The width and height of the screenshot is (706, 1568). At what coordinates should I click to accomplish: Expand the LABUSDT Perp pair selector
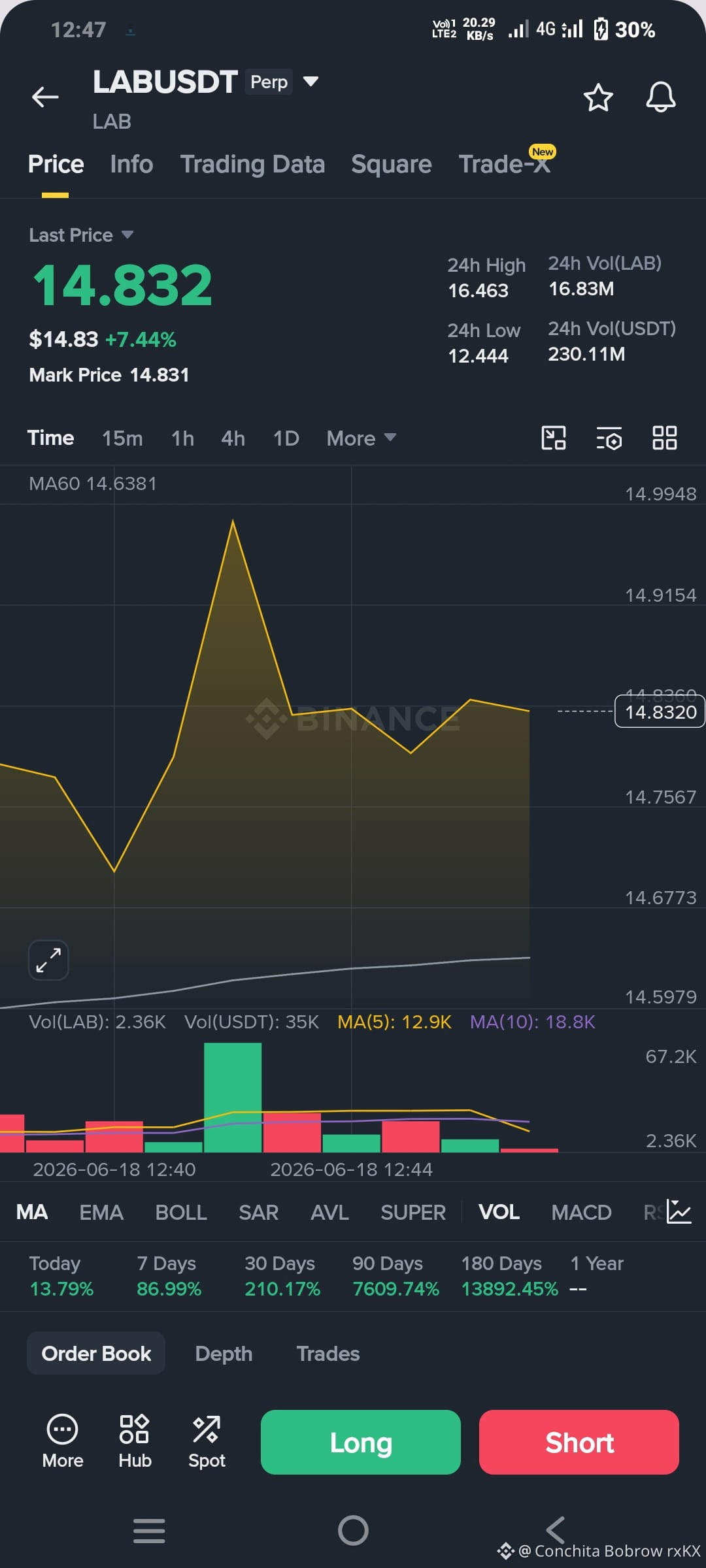coord(311,82)
